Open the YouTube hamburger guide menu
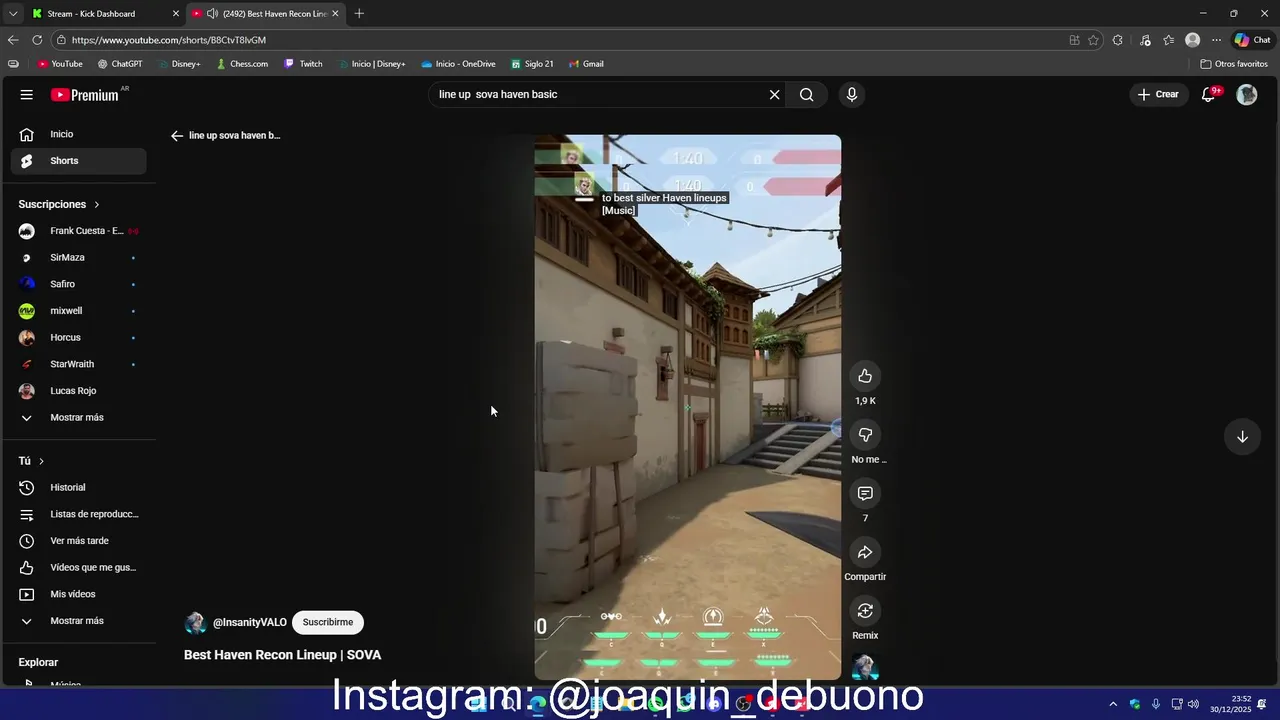This screenshot has width=1280, height=720. tap(27, 95)
